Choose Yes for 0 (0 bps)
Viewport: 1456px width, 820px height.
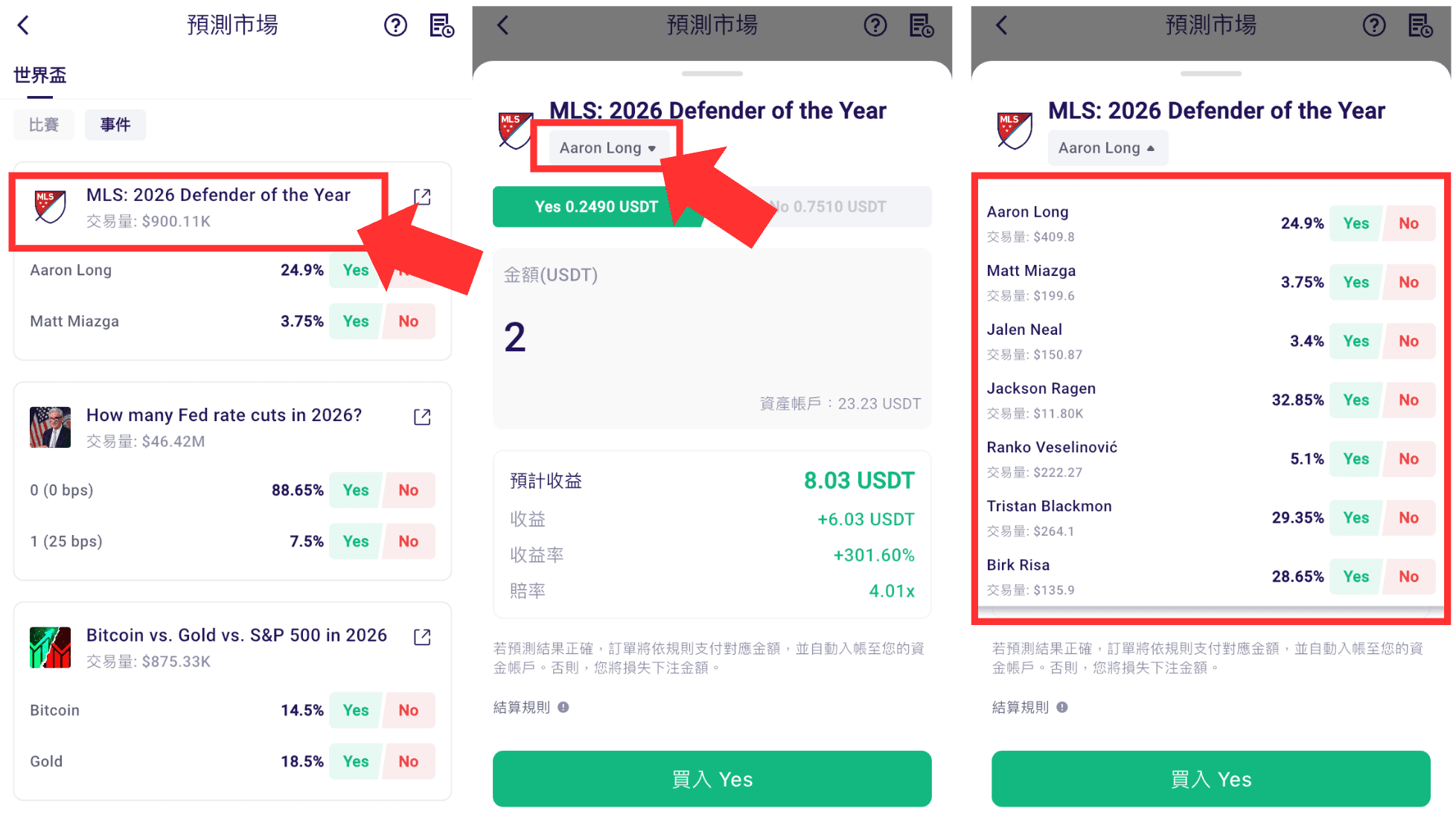[x=356, y=490]
